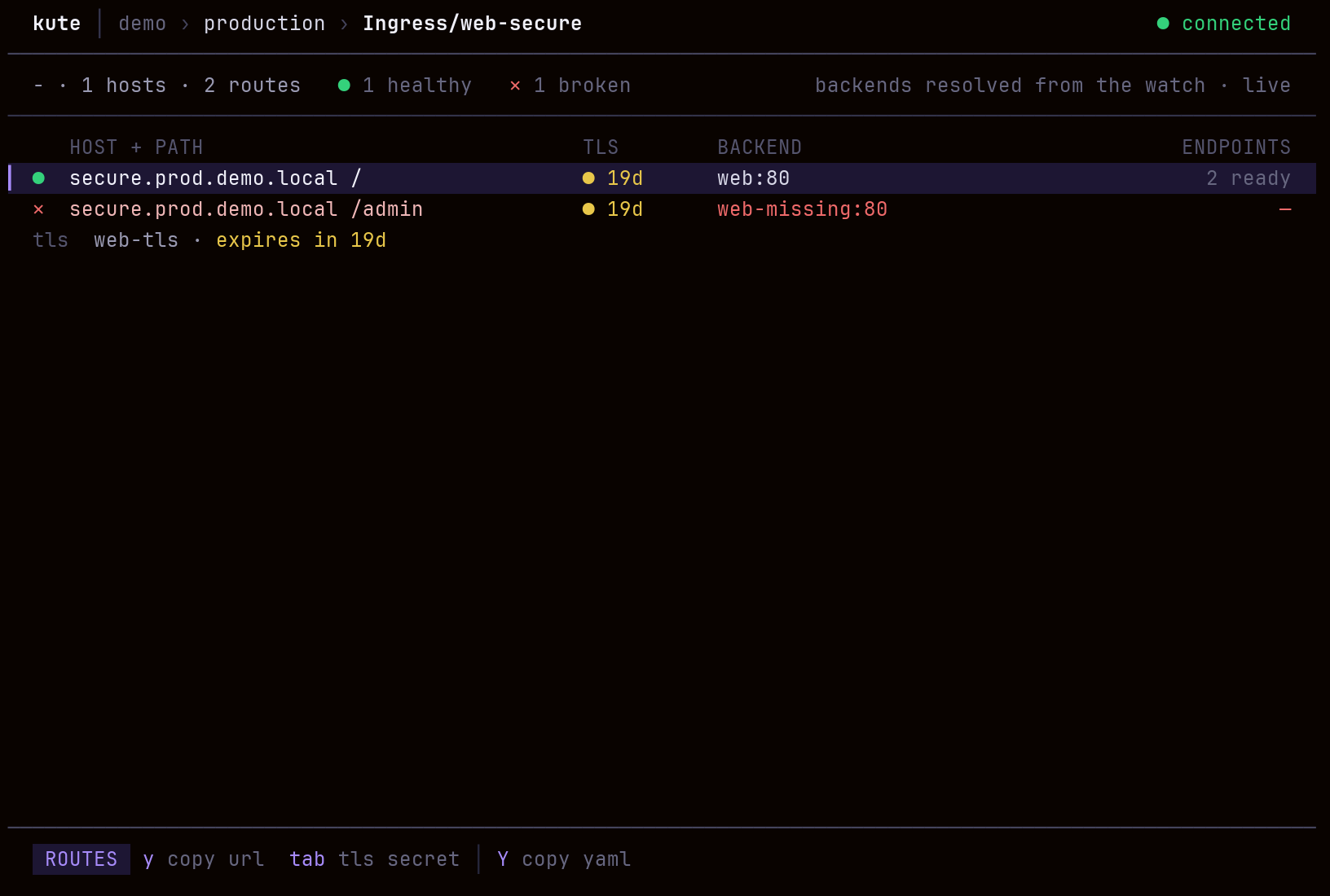Click the green healthy indicator dot

[x=344, y=86]
